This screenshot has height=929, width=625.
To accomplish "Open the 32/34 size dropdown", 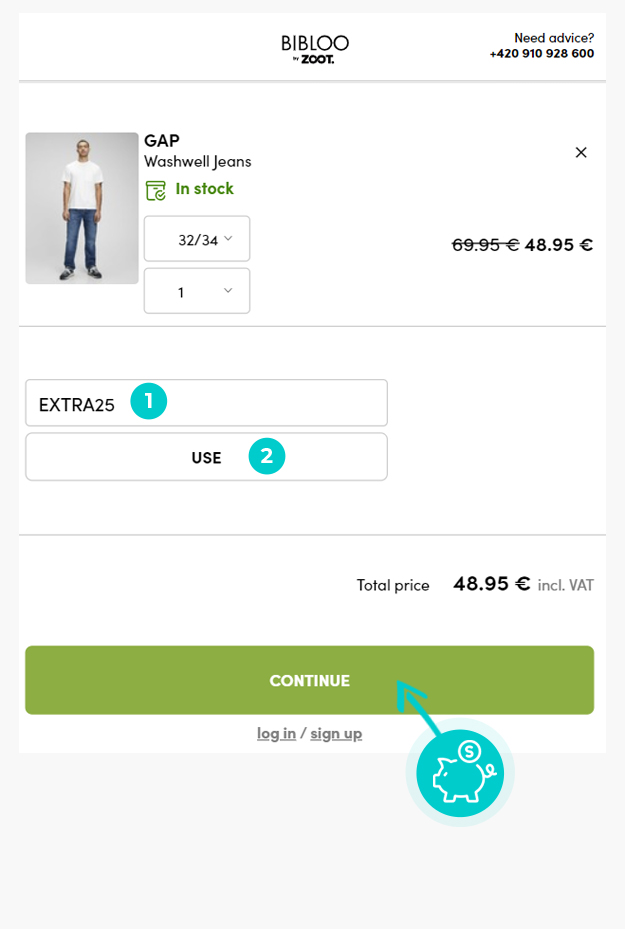I will (197, 239).
